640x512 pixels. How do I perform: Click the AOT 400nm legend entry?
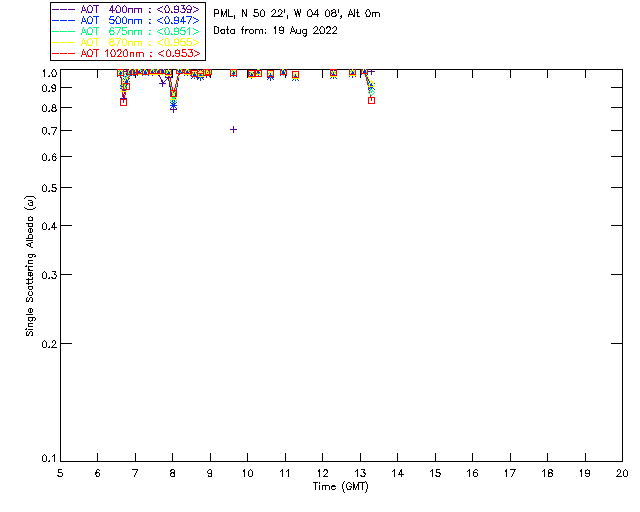coord(126,9)
